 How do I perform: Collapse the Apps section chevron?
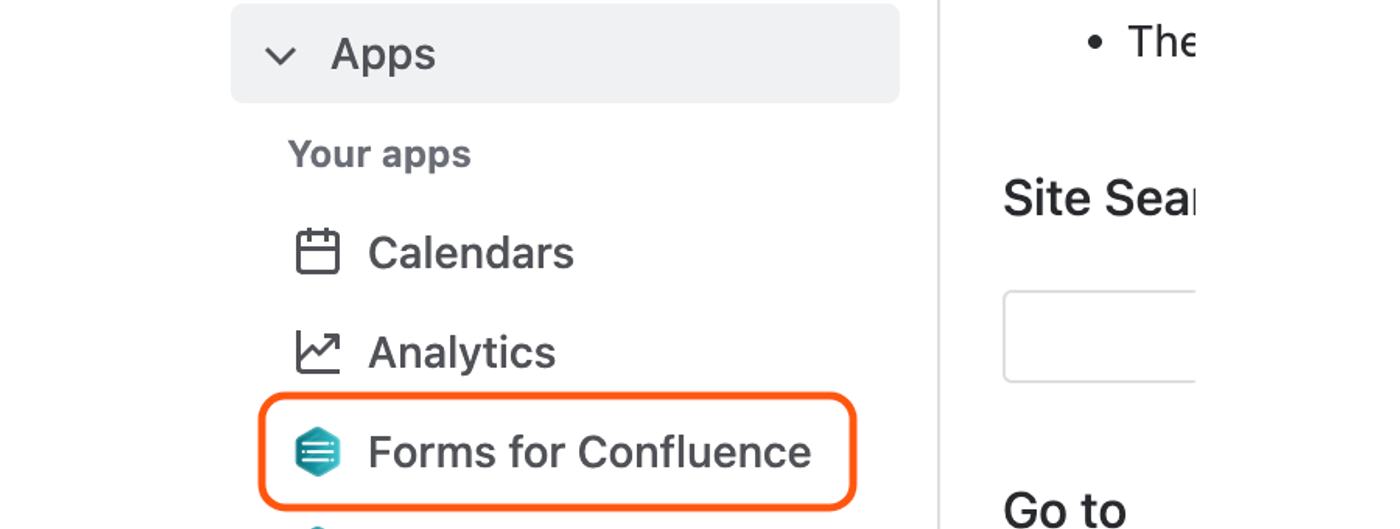(x=281, y=56)
